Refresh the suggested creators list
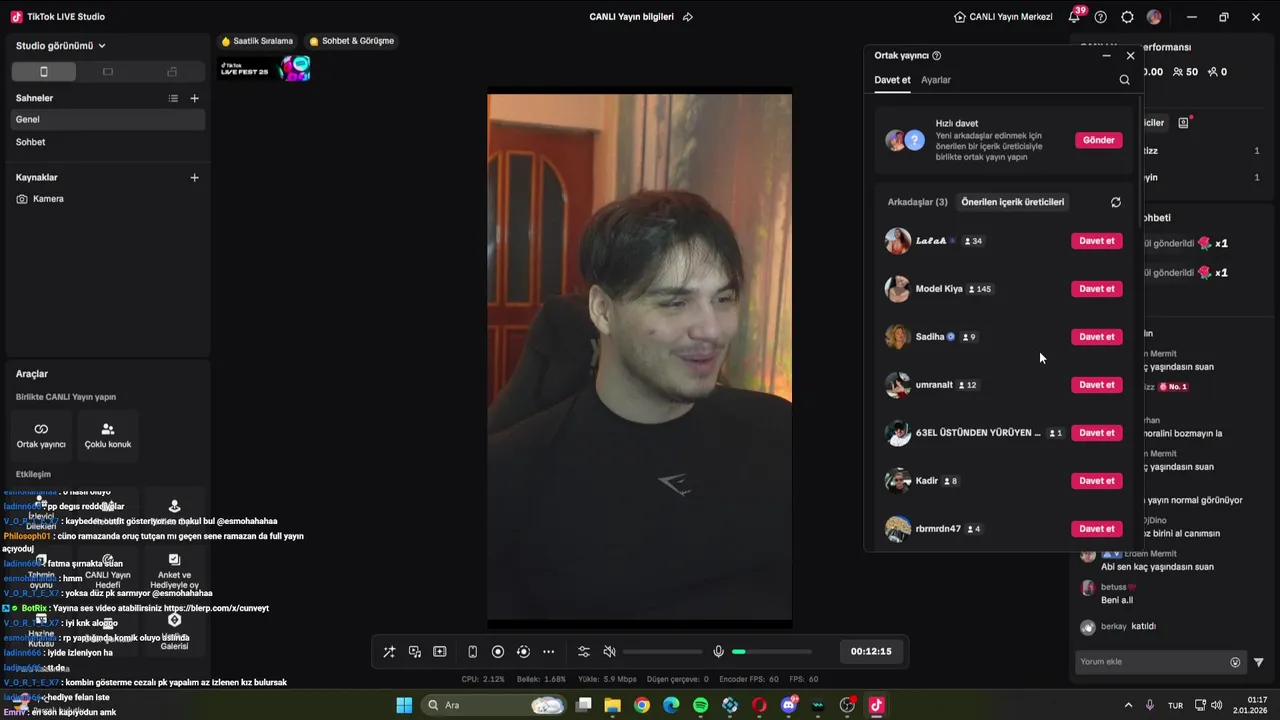Viewport: 1280px width, 720px height. coord(1116,202)
